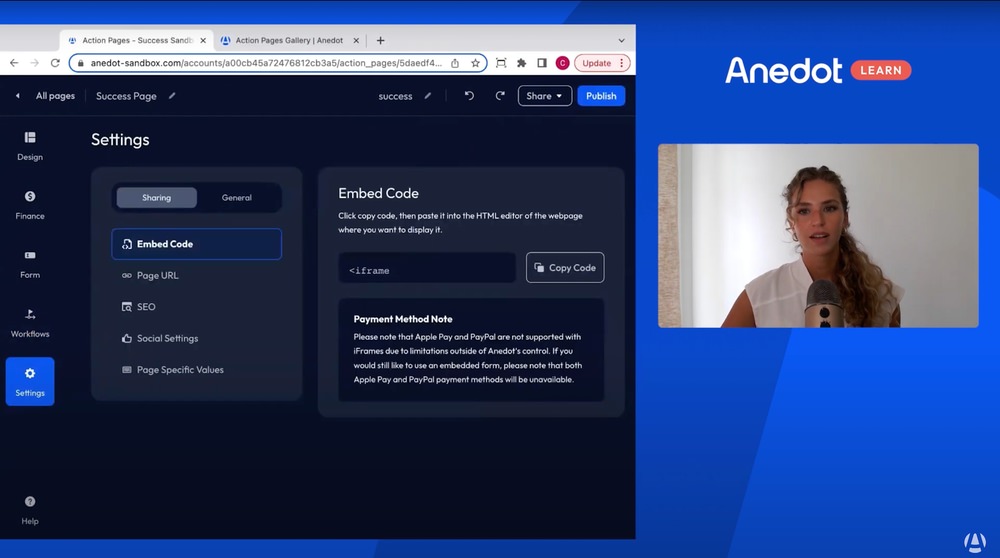The height and width of the screenshot is (558, 1000).
Task: Open Chrome tab search chevron
Action: [x=621, y=41]
